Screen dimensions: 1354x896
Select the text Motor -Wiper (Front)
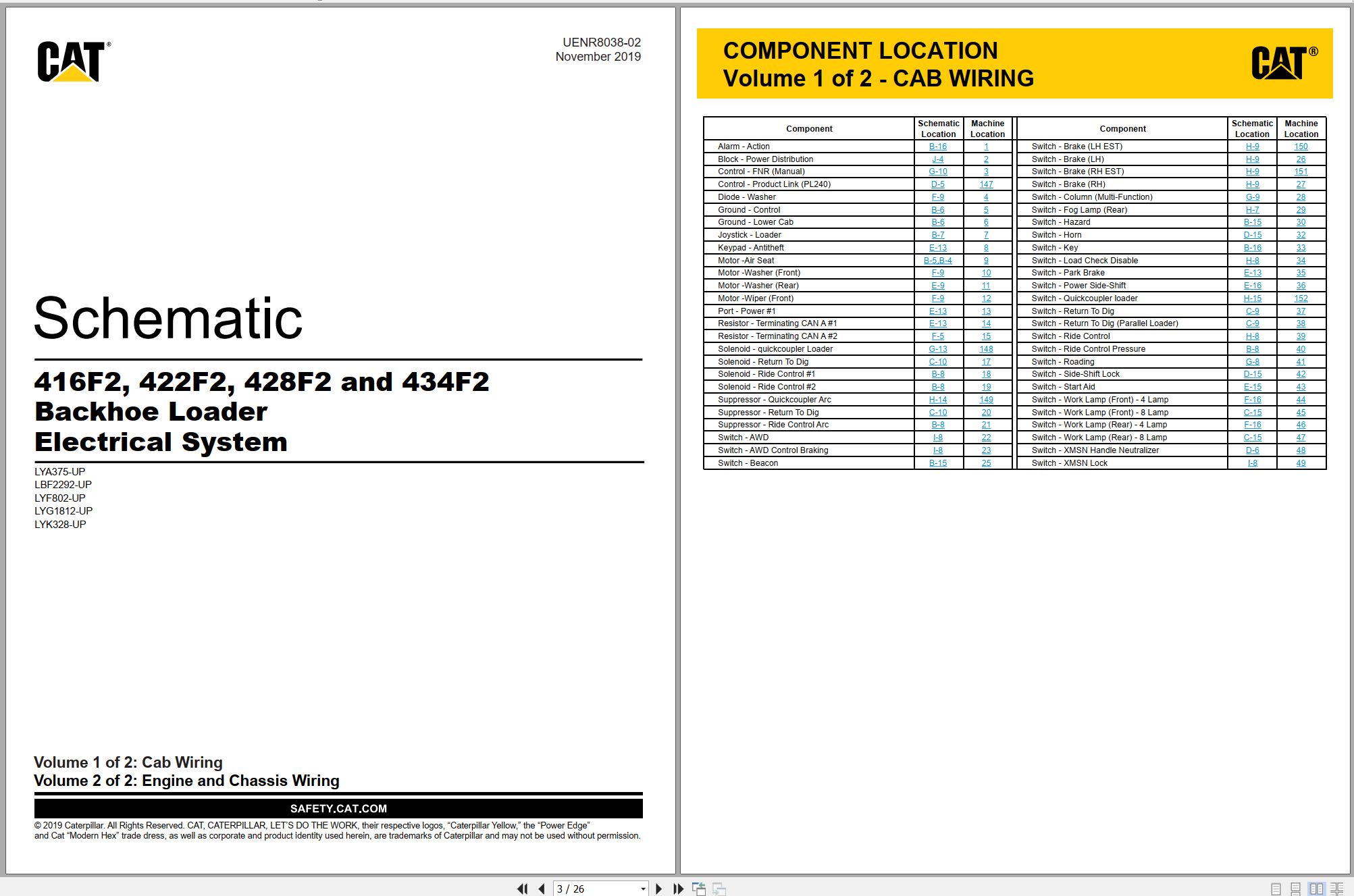click(755, 298)
